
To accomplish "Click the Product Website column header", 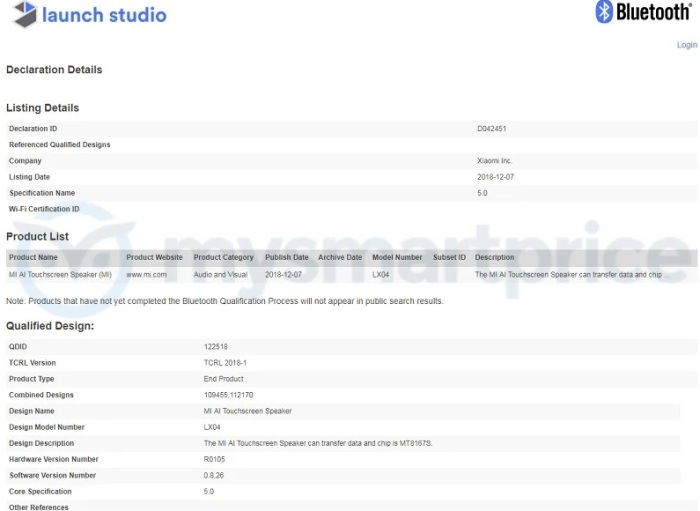I will click(x=154, y=257).
